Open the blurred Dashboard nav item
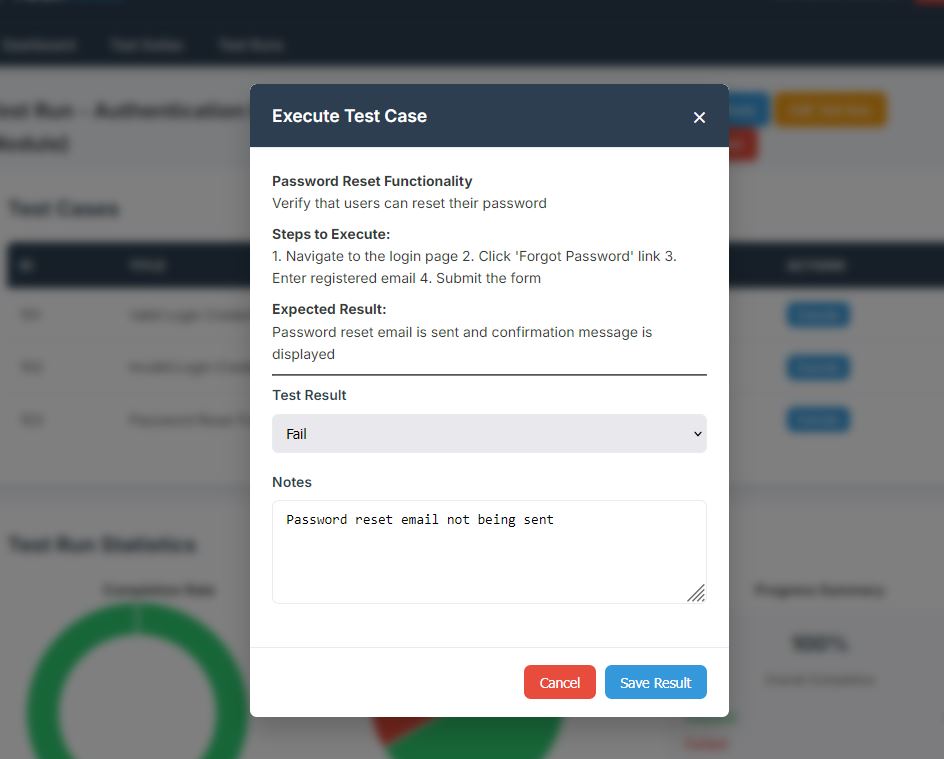 click(x=38, y=45)
